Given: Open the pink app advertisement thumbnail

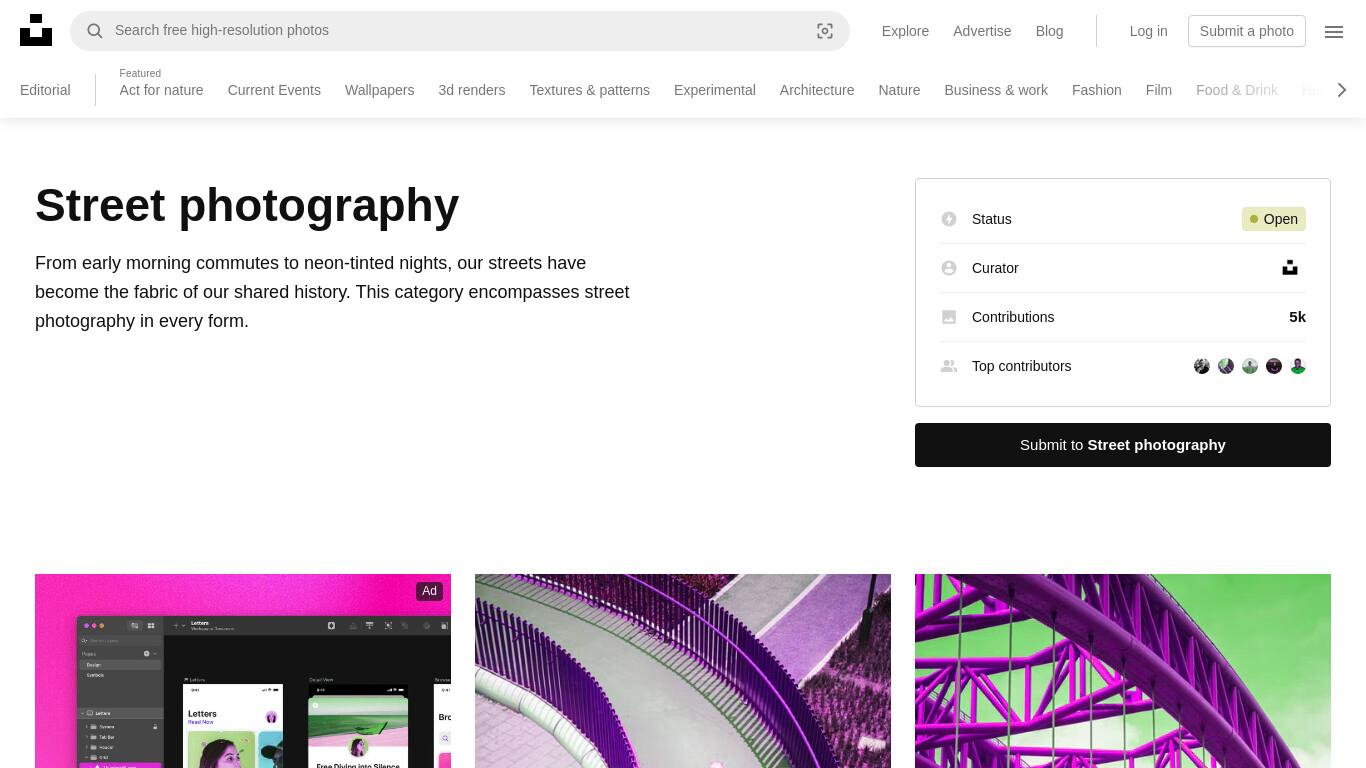Looking at the screenshot, I should (243, 671).
